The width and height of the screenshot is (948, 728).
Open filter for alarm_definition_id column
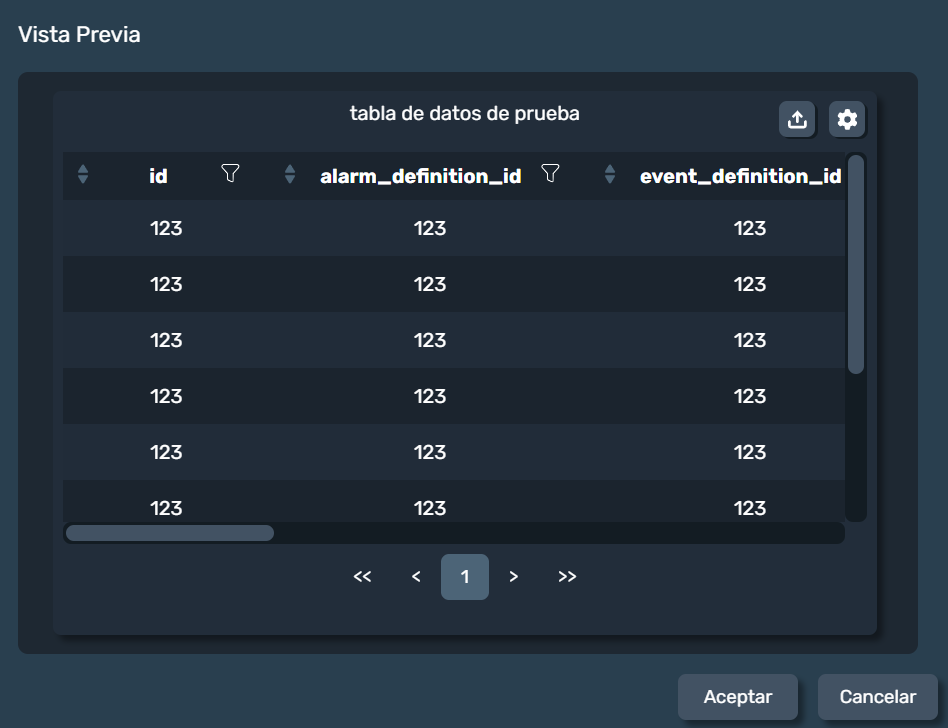pyautogui.click(x=550, y=173)
